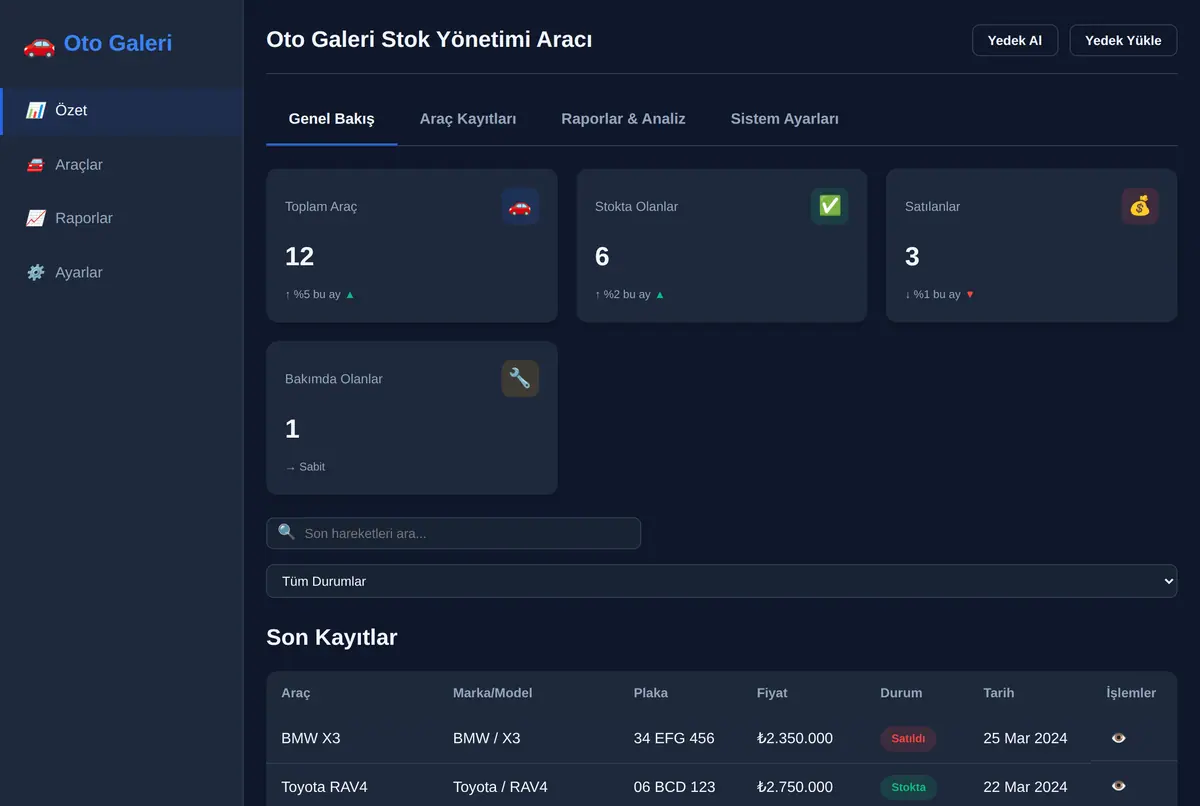Click the ↑ %2 bu ay trend text

(x=629, y=295)
